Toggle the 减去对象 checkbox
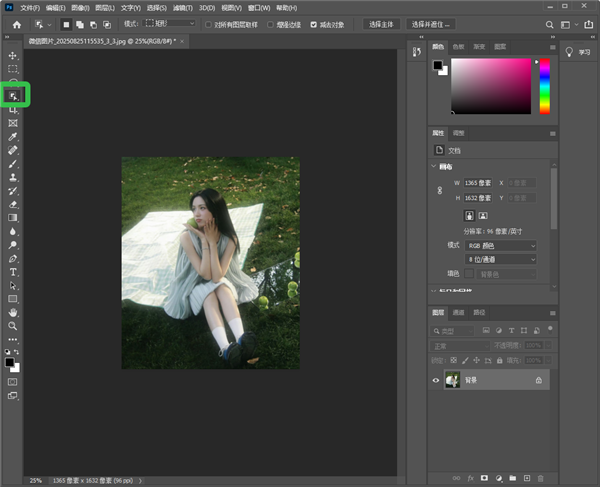This screenshot has width=600, height=487. [x=314, y=23]
